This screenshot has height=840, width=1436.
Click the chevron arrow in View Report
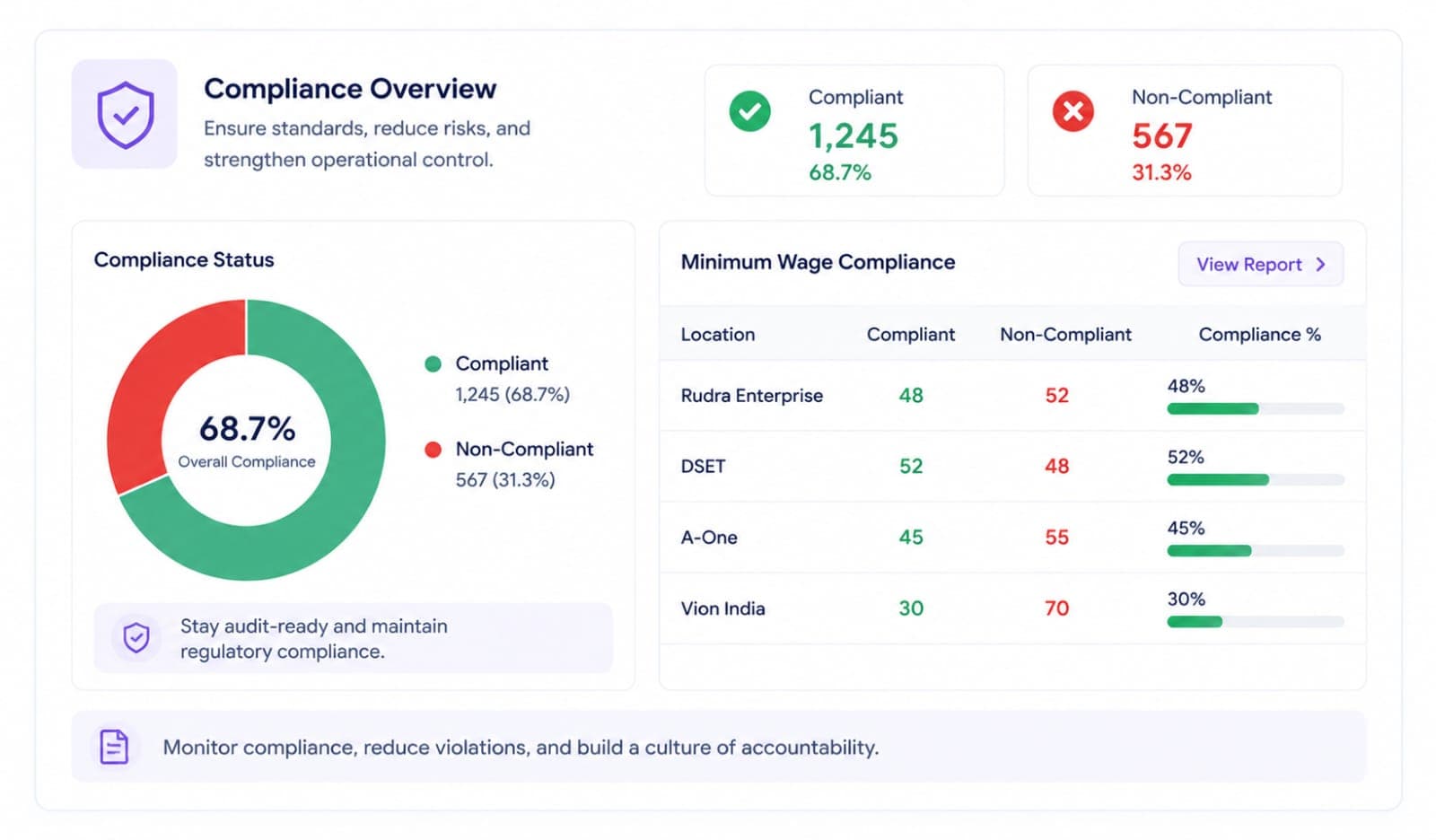(1320, 264)
